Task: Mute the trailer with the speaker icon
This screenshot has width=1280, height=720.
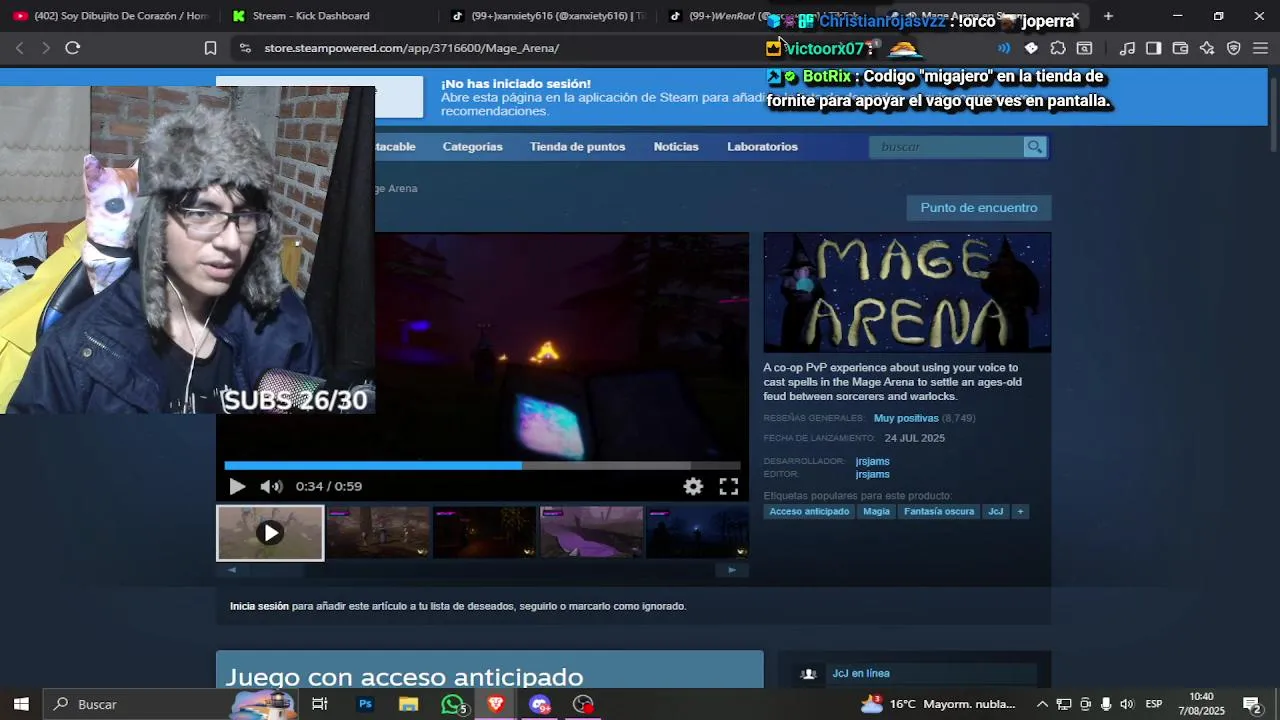Action: 271,486
